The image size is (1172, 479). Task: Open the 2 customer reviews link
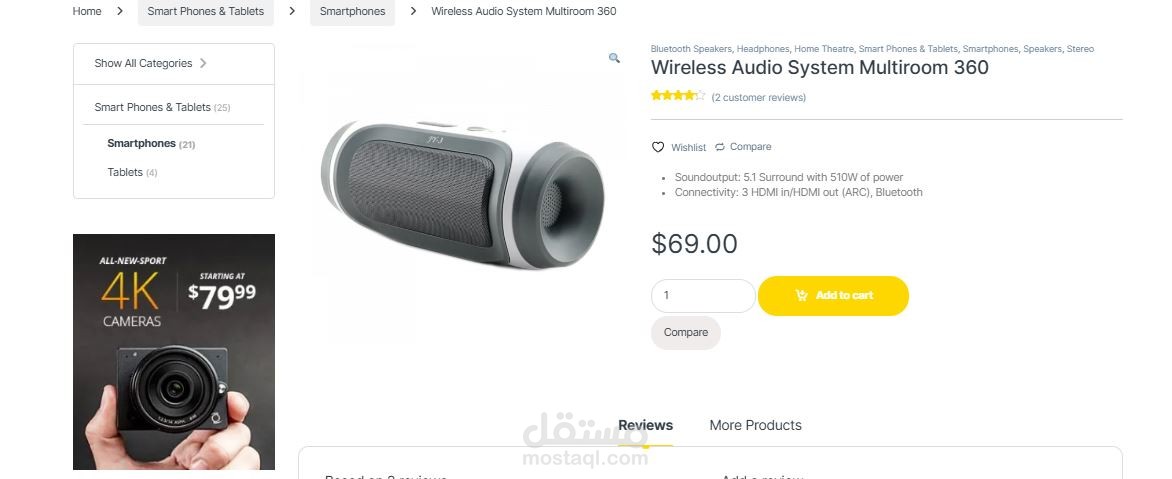click(x=759, y=98)
